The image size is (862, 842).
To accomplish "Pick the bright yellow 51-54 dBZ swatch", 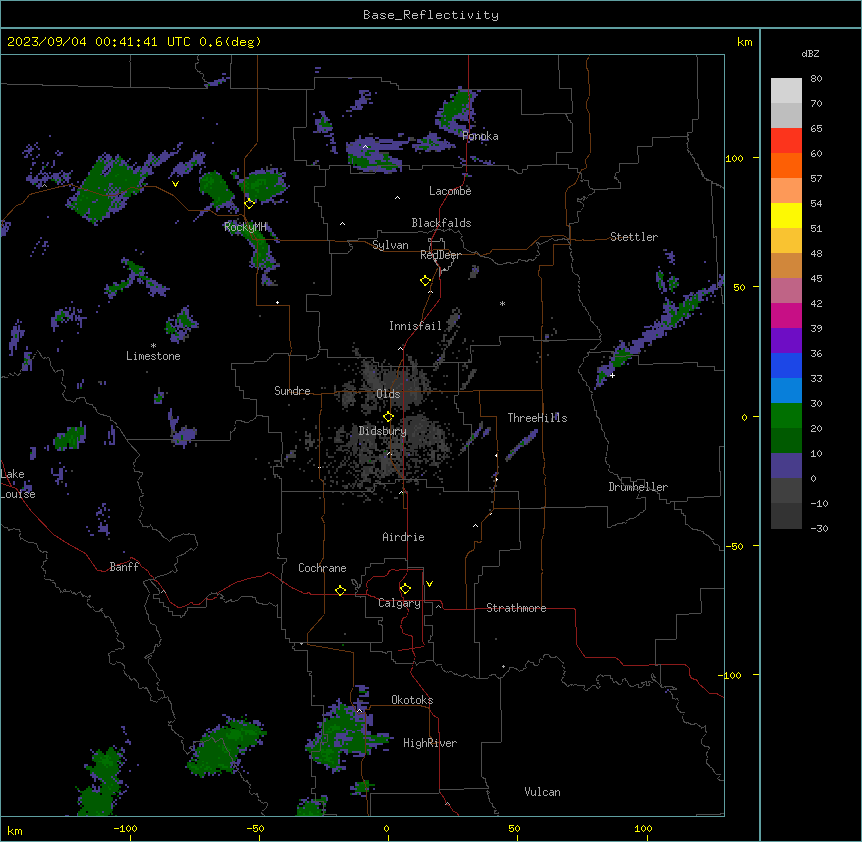I will coord(786,215).
